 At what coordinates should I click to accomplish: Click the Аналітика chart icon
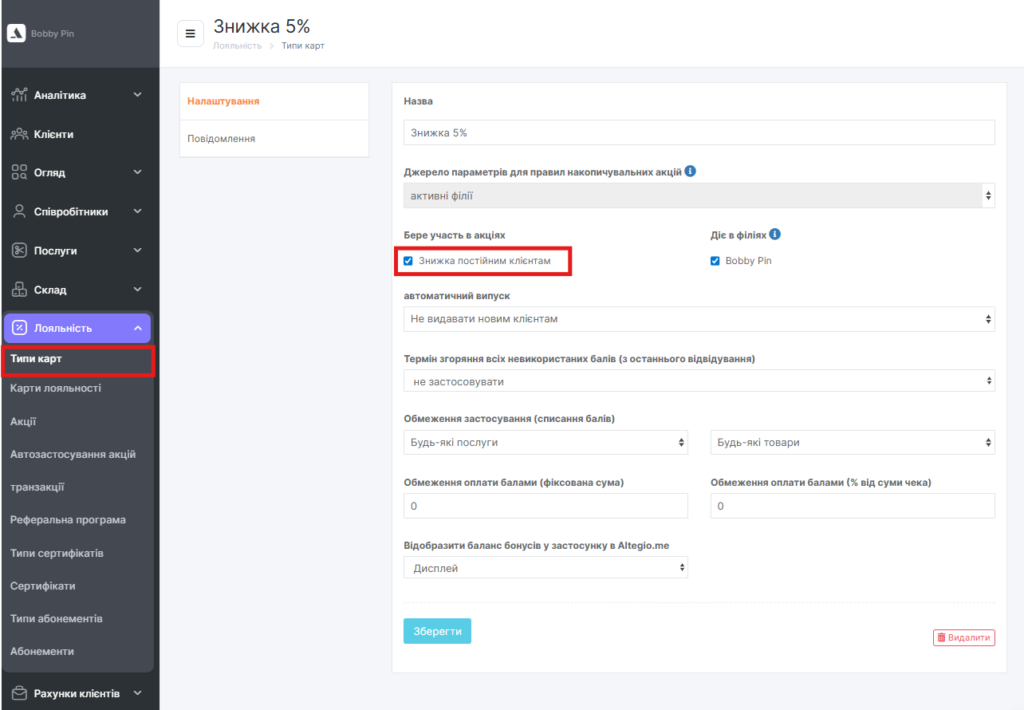click(x=19, y=95)
